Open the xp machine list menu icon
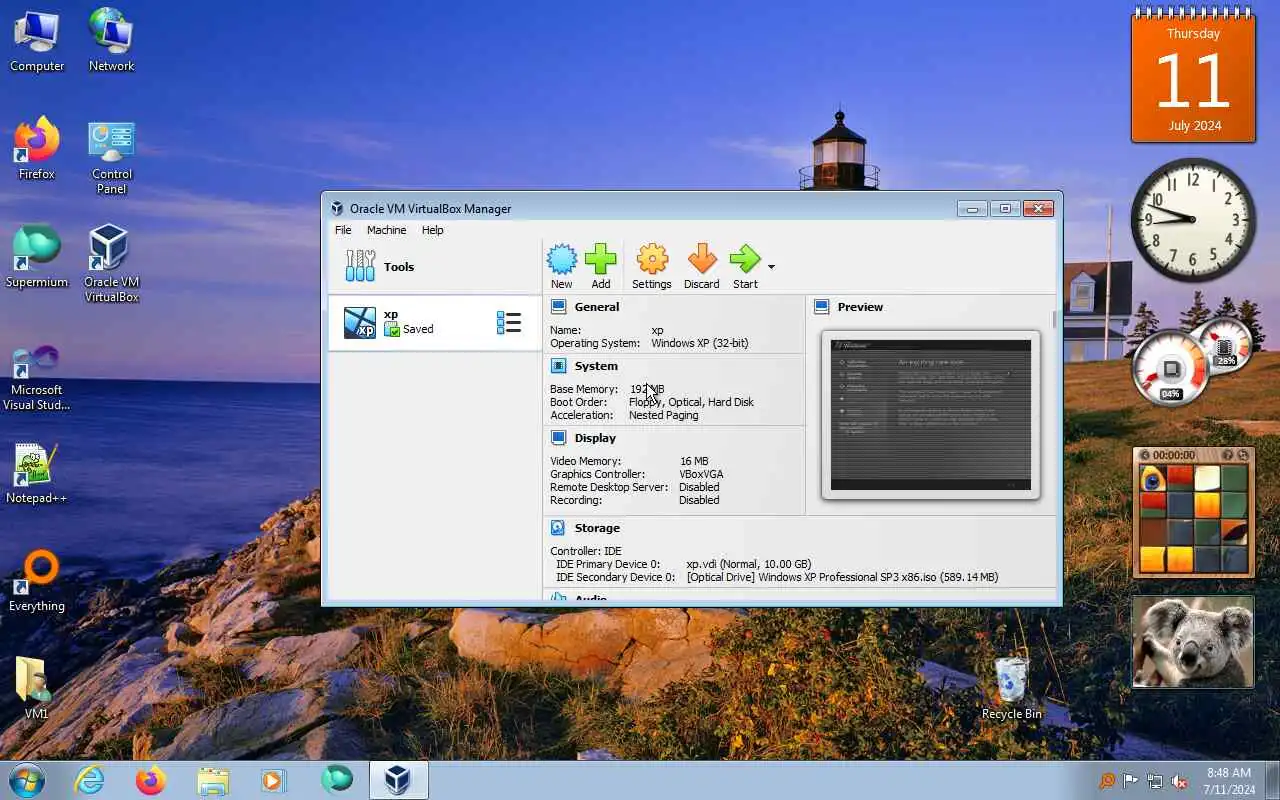The image size is (1280, 800). [509, 322]
